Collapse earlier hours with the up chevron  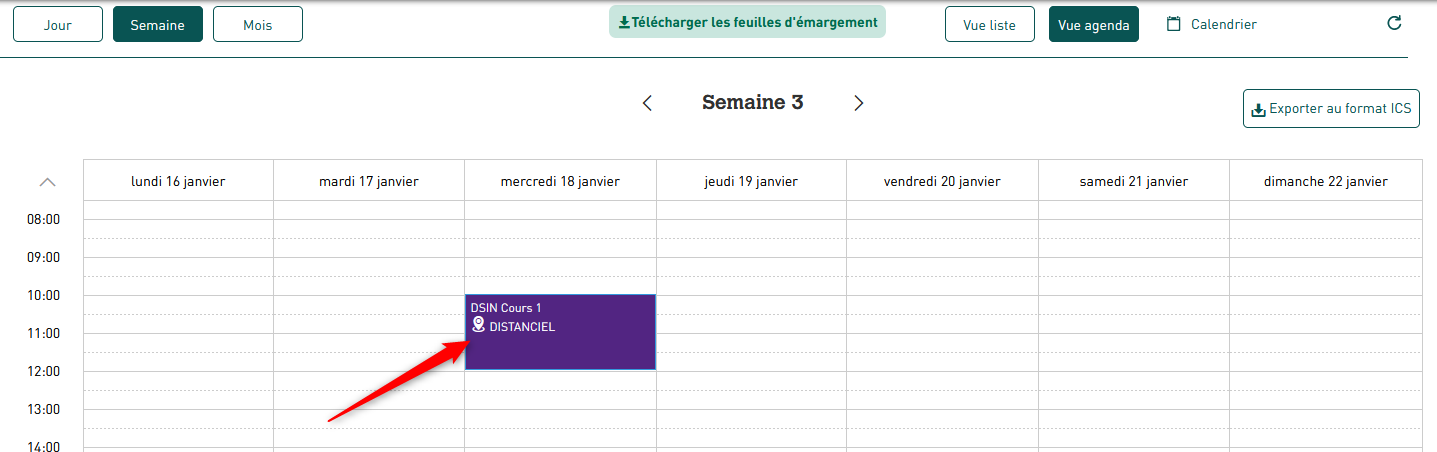pyautogui.click(x=47, y=182)
